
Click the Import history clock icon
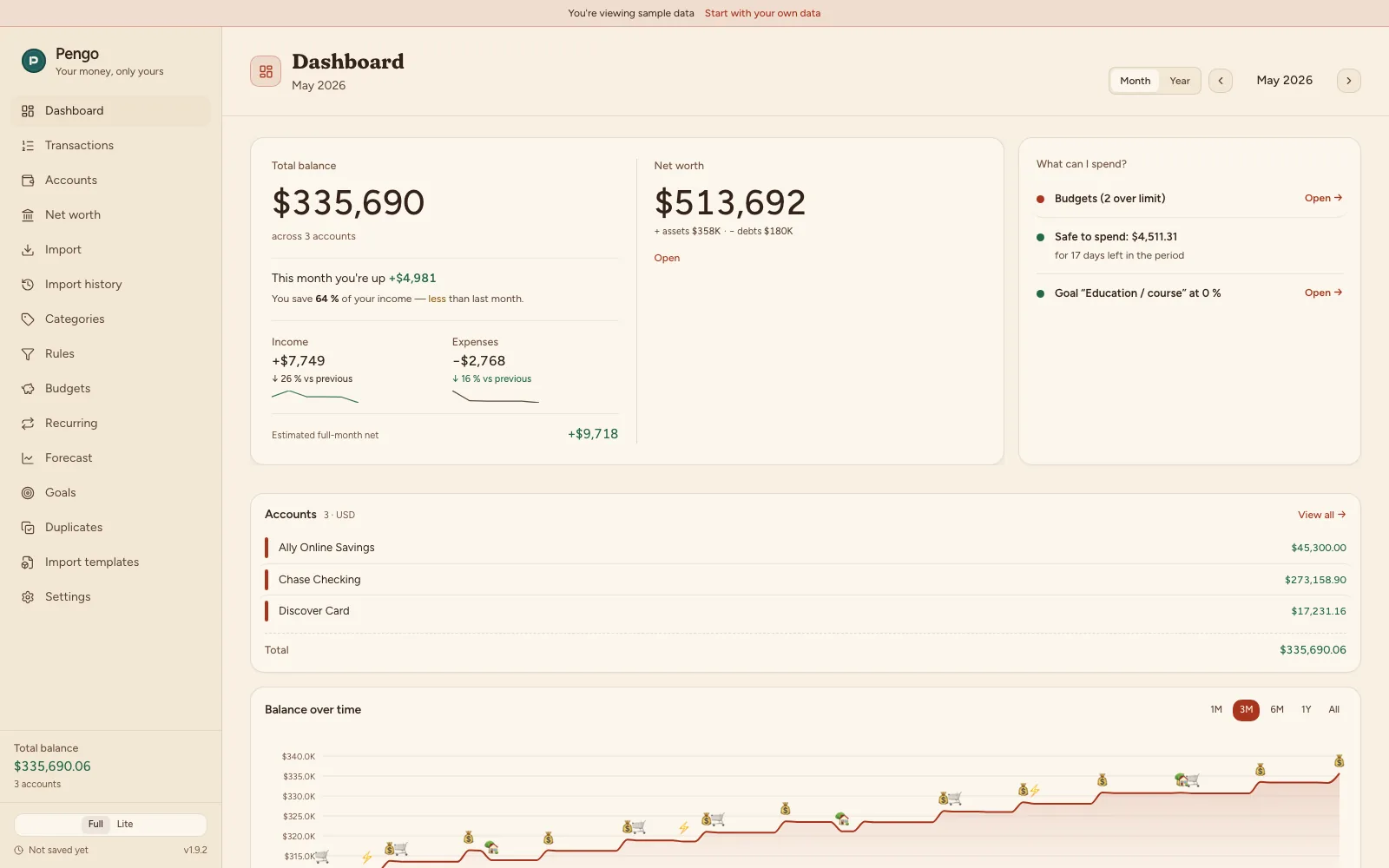(x=28, y=285)
